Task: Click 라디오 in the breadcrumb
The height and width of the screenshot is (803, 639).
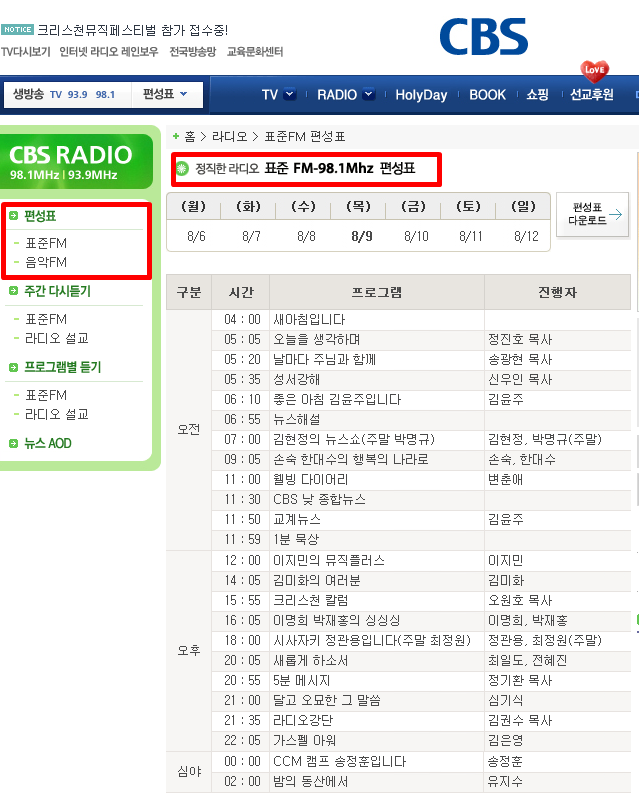Action: point(229,137)
